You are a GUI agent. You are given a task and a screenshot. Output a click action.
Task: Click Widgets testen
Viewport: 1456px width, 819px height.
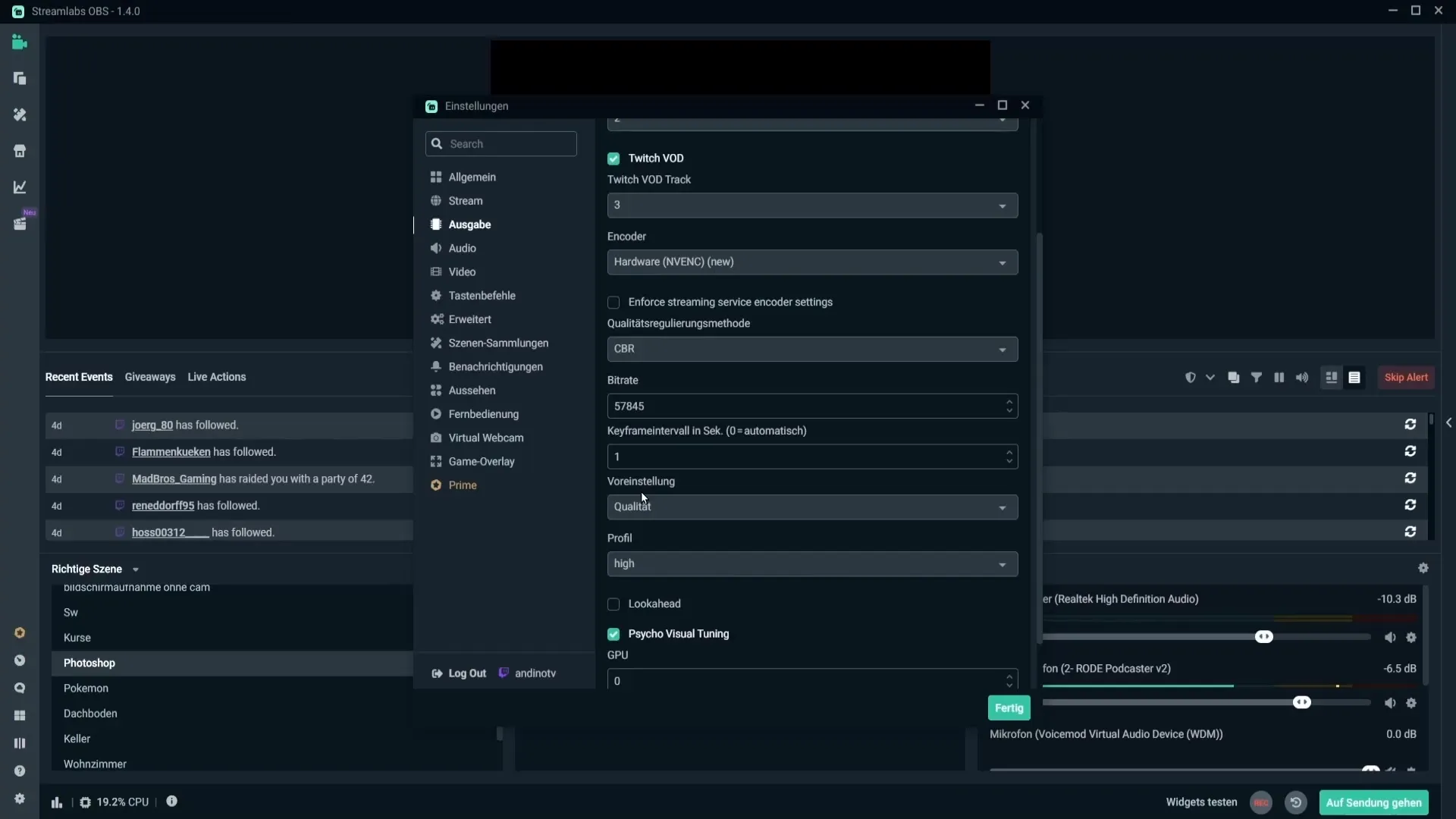(x=1201, y=802)
